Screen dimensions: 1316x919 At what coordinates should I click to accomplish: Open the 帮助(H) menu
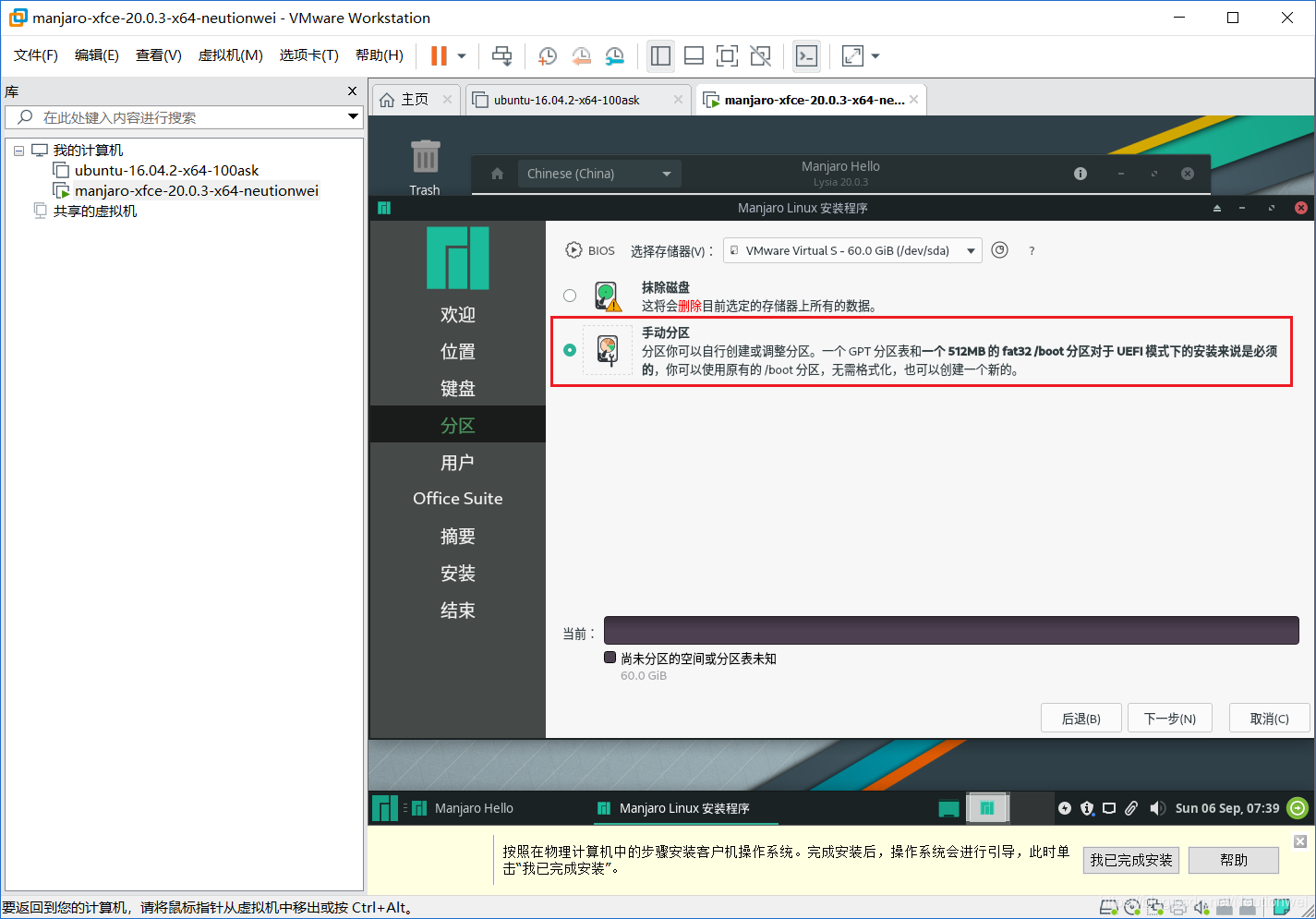click(x=380, y=55)
